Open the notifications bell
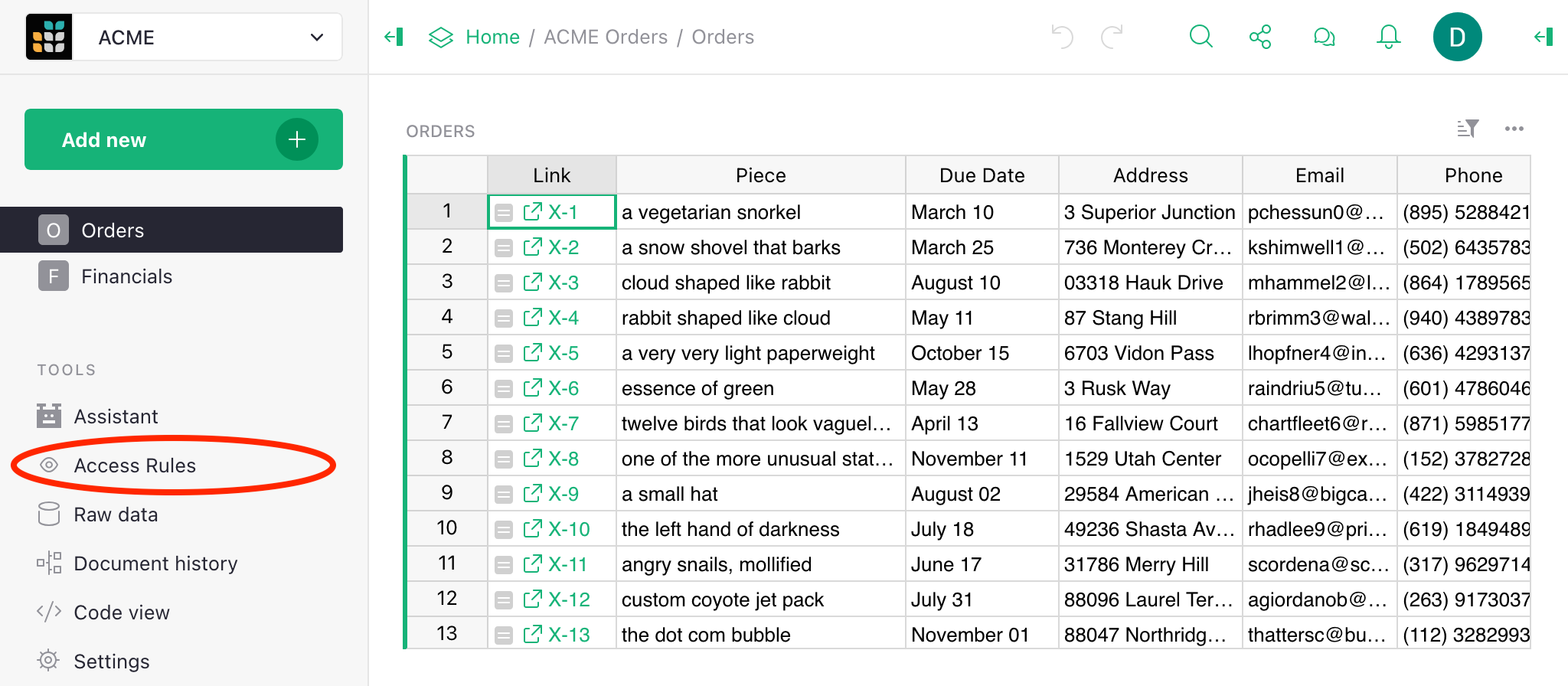This screenshot has height=686, width=1568. point(1388,37)
